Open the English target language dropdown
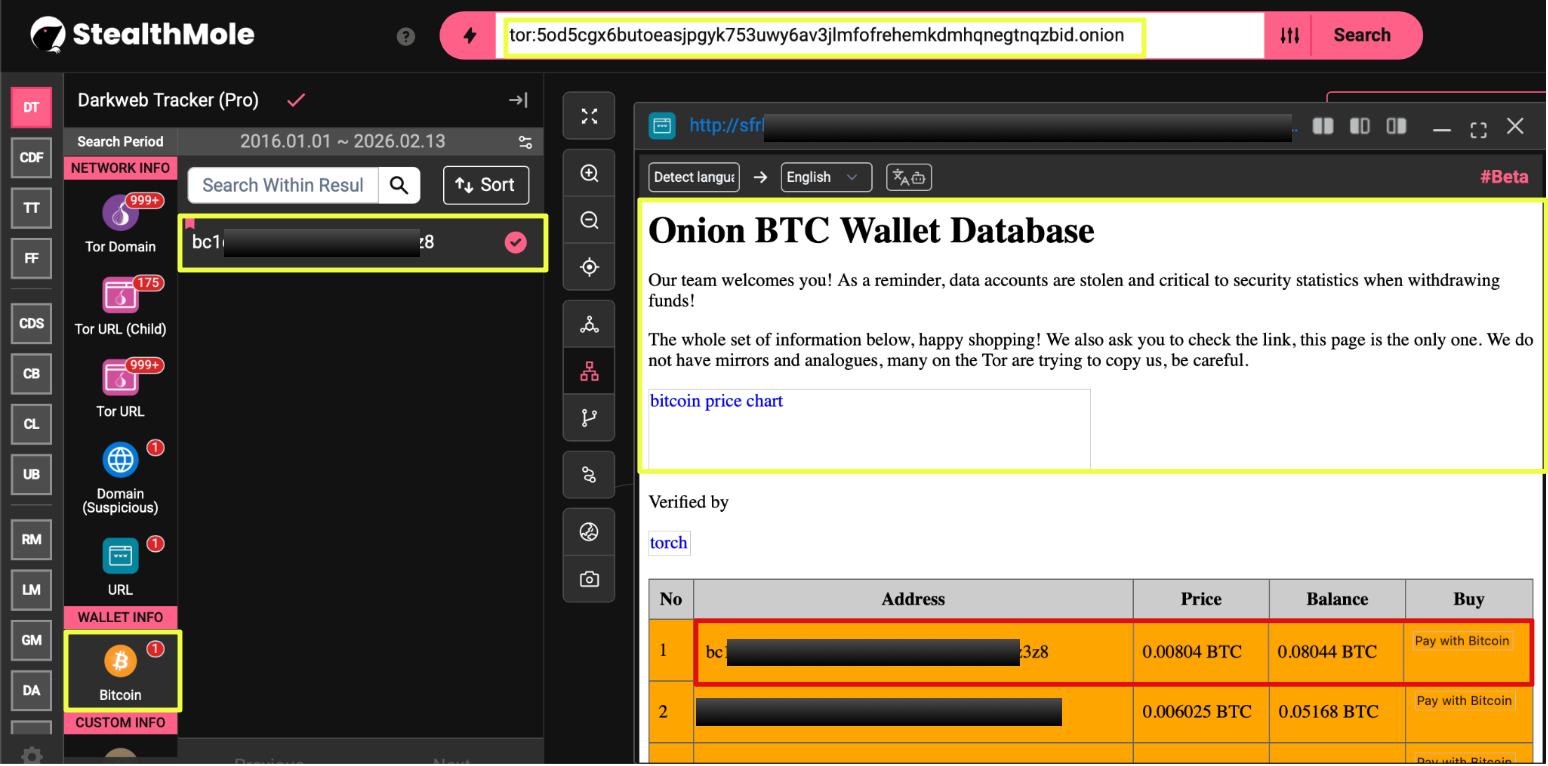Image resolution: width=1548 pixels, height=766 pixels. 825,177
